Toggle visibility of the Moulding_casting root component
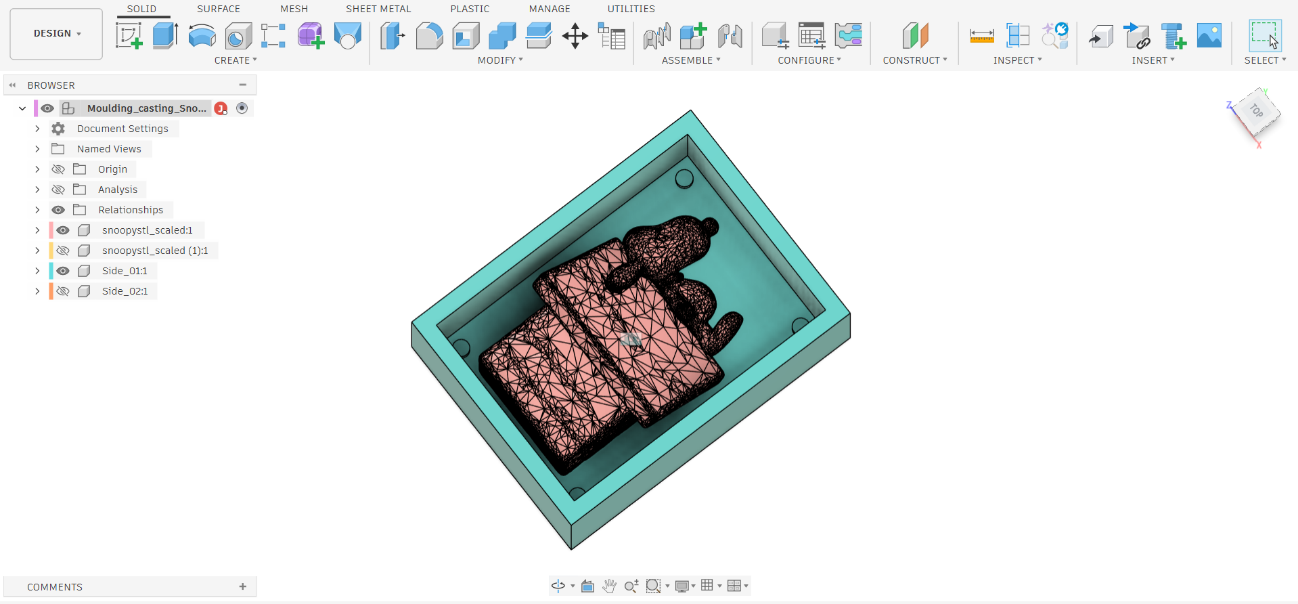The height and width of the screenshot is (604, 1298). point(47,108)
